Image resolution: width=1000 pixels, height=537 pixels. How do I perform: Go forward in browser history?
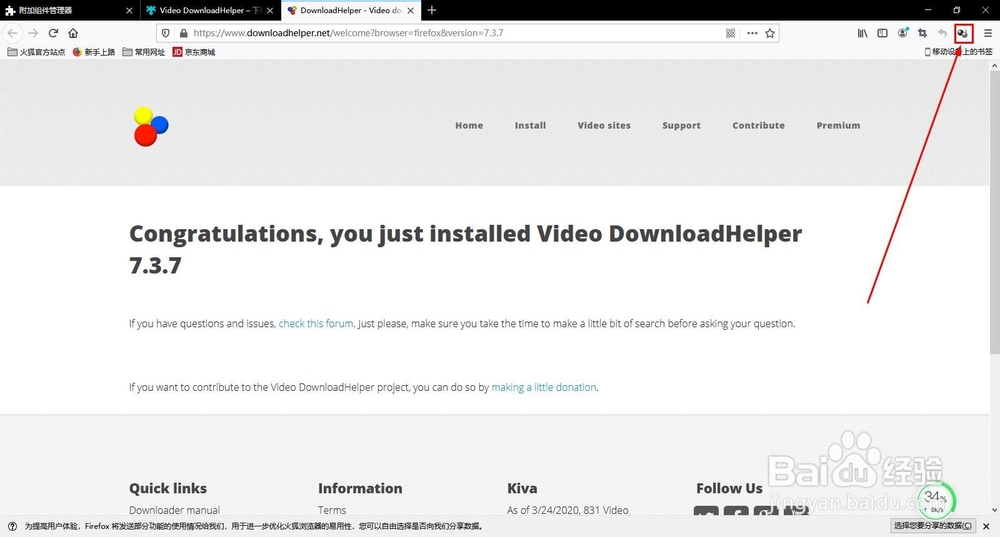[33, 33]
